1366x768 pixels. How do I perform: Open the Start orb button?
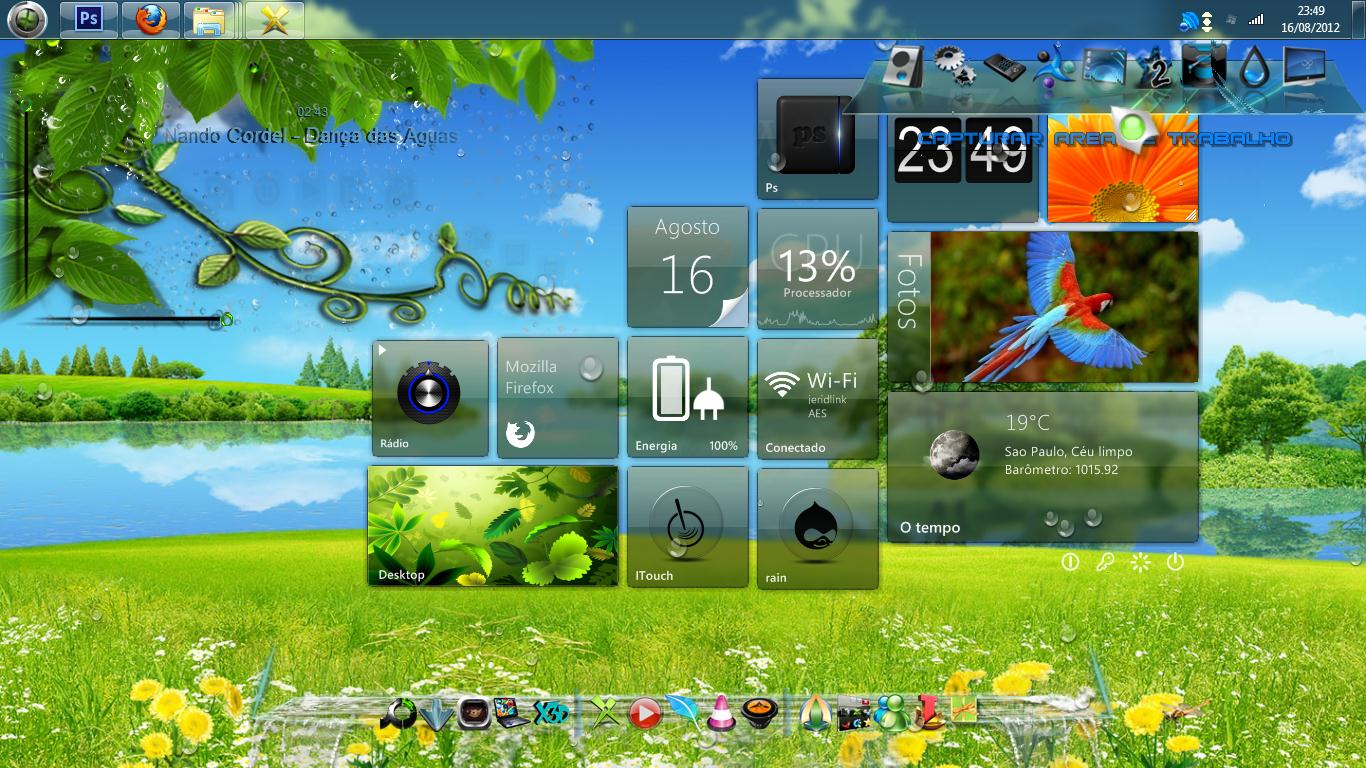[27, 19]
